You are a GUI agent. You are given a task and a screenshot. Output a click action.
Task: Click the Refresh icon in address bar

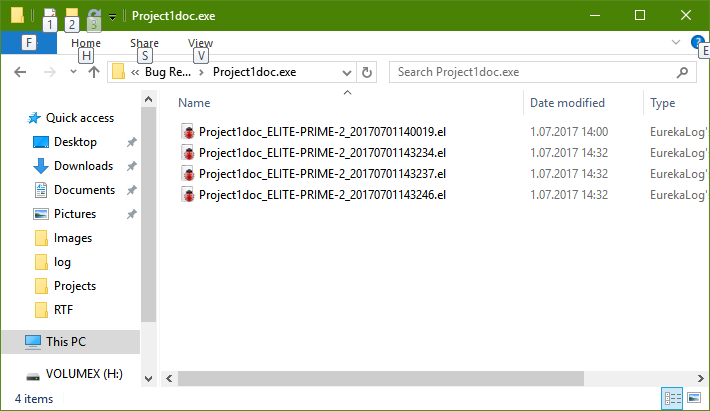click(x=366, y=72)
